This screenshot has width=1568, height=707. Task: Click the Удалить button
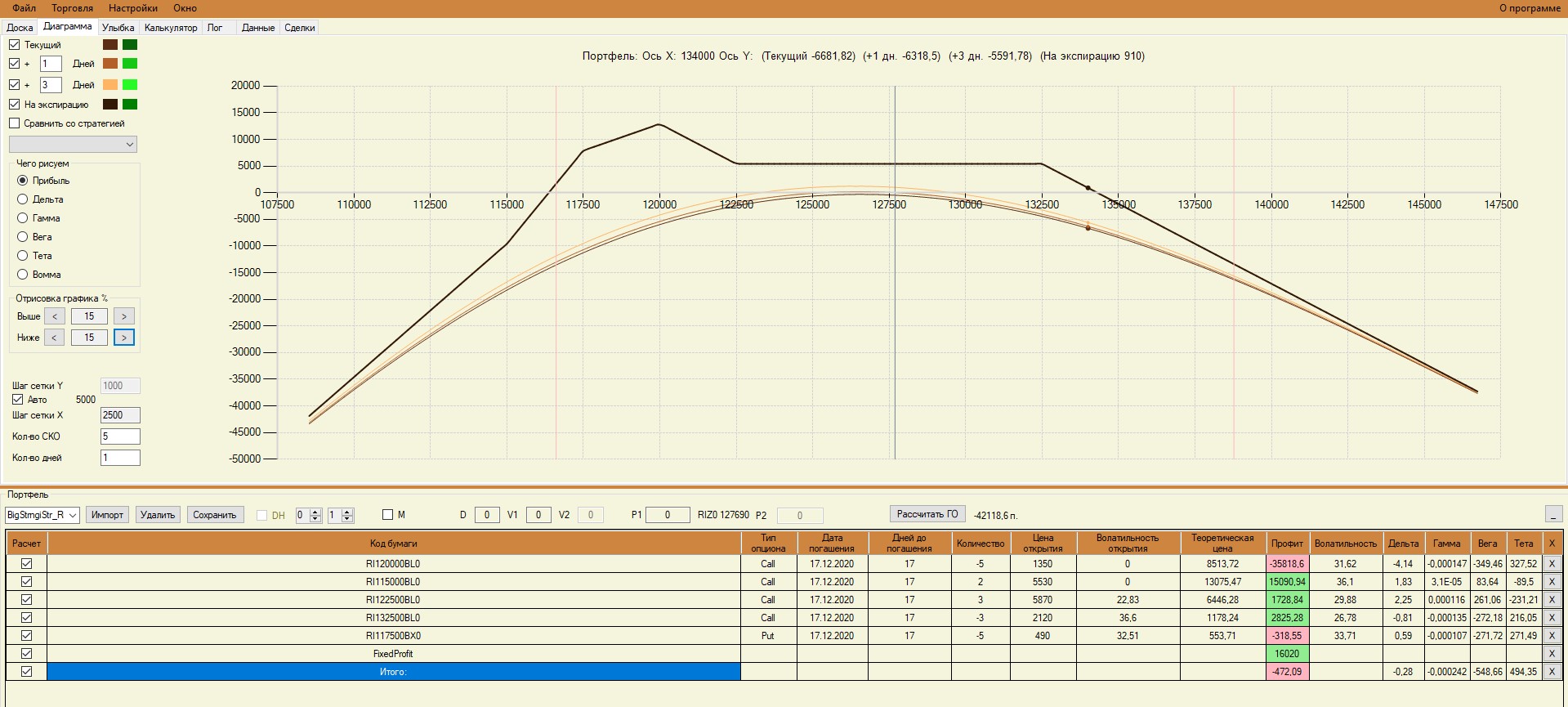pos(158,515)
